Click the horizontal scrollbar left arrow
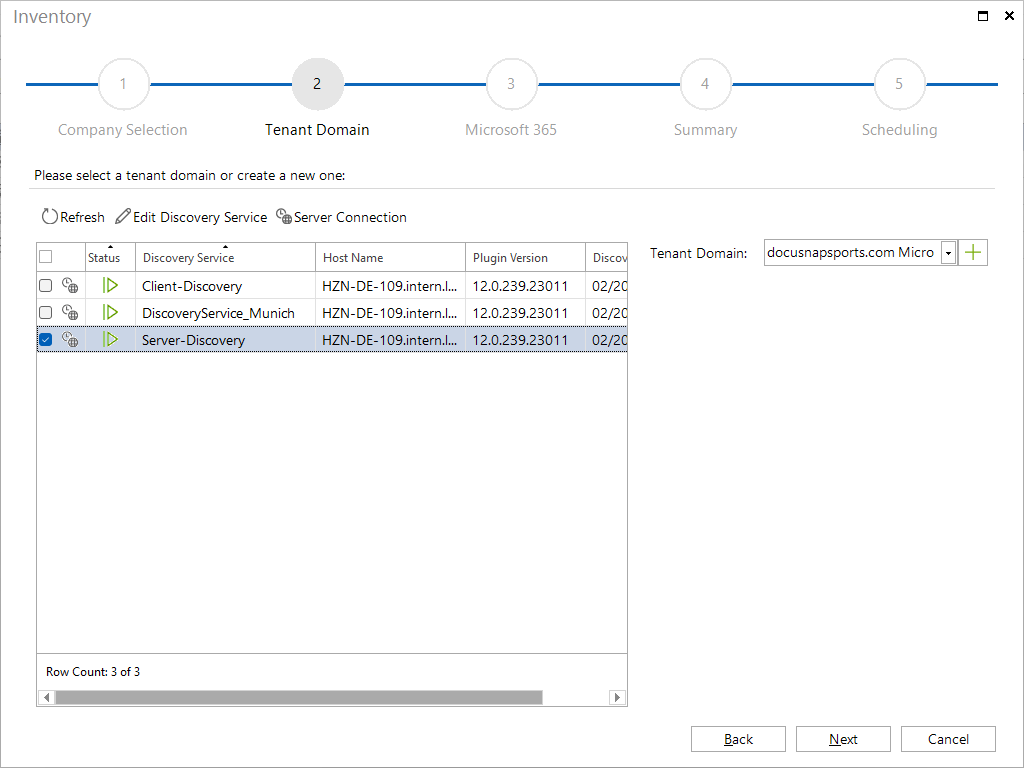This screenshot has height=768, width=1024. point(46,697)
